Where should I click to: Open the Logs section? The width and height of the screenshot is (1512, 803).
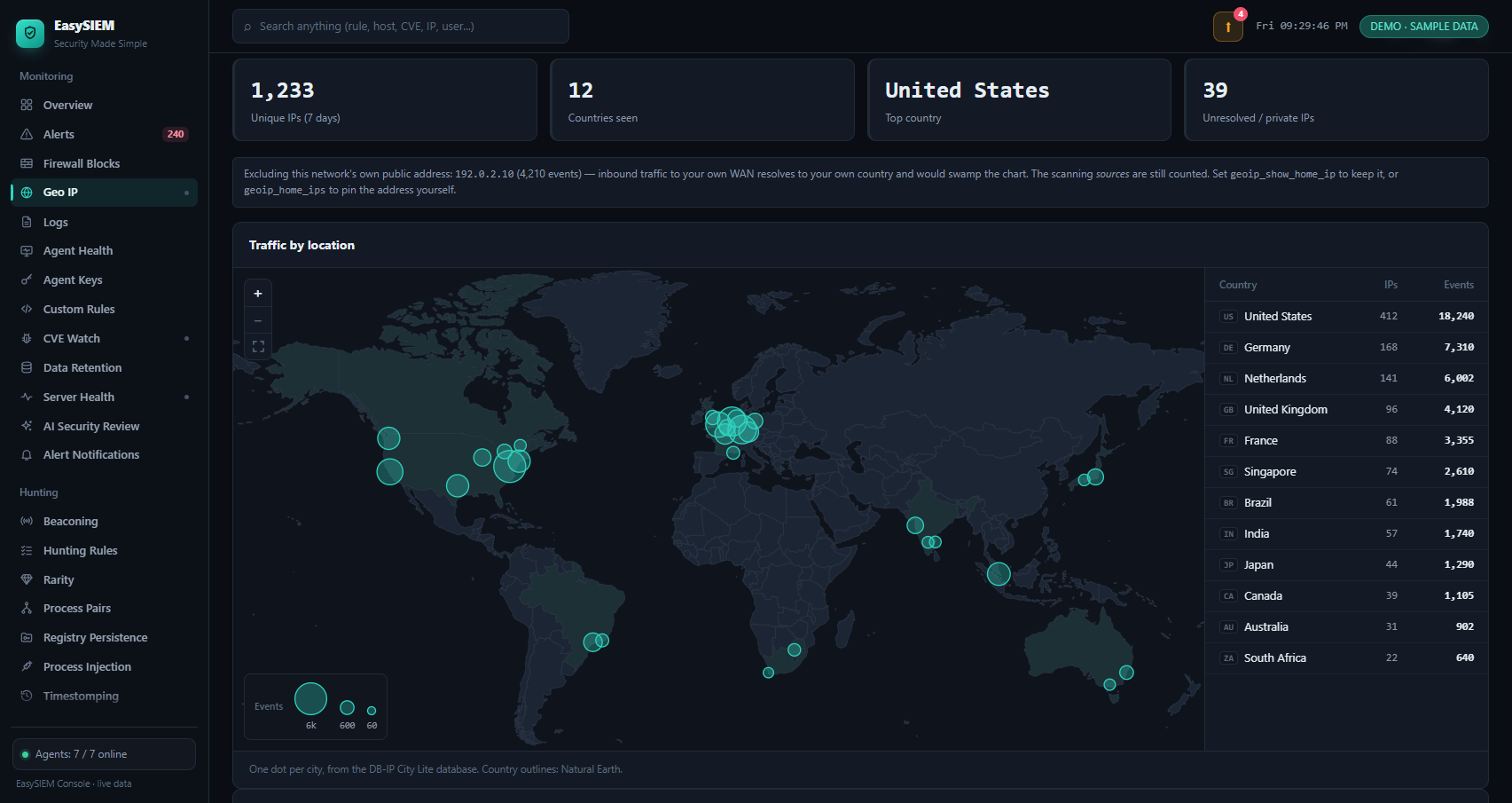tap(104, 222)
